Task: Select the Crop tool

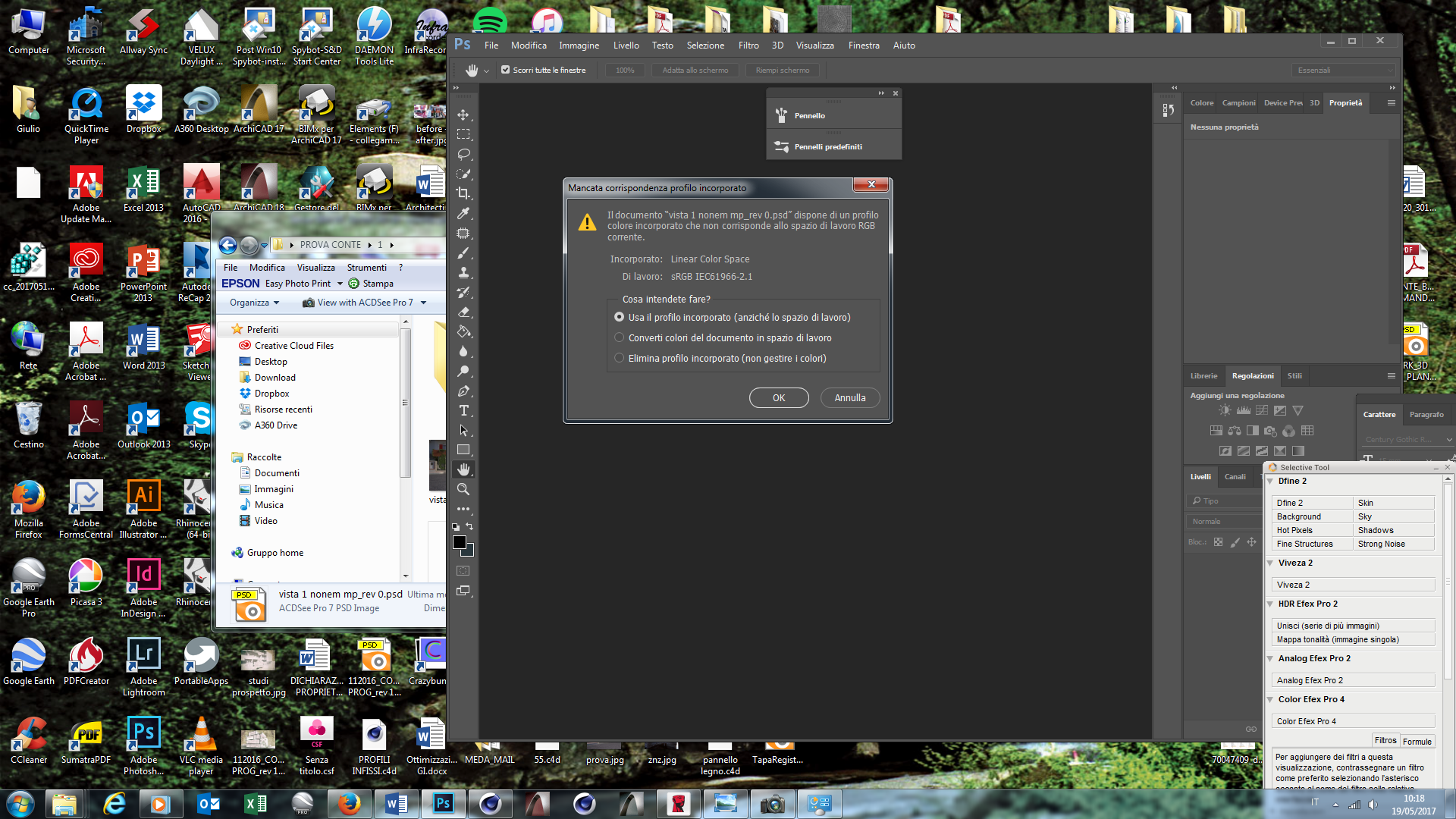Action: [463, 193]
